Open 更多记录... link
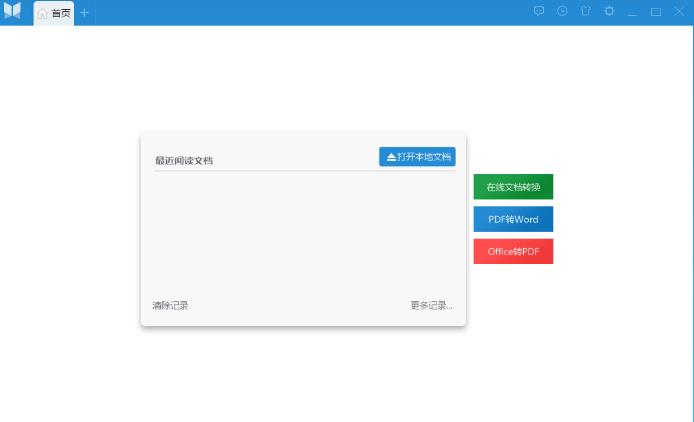694x422 pixels. tap(432, 306)
